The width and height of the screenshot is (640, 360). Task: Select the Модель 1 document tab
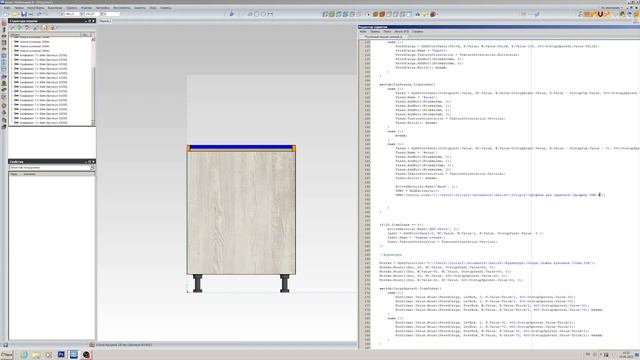click(105, 21)
